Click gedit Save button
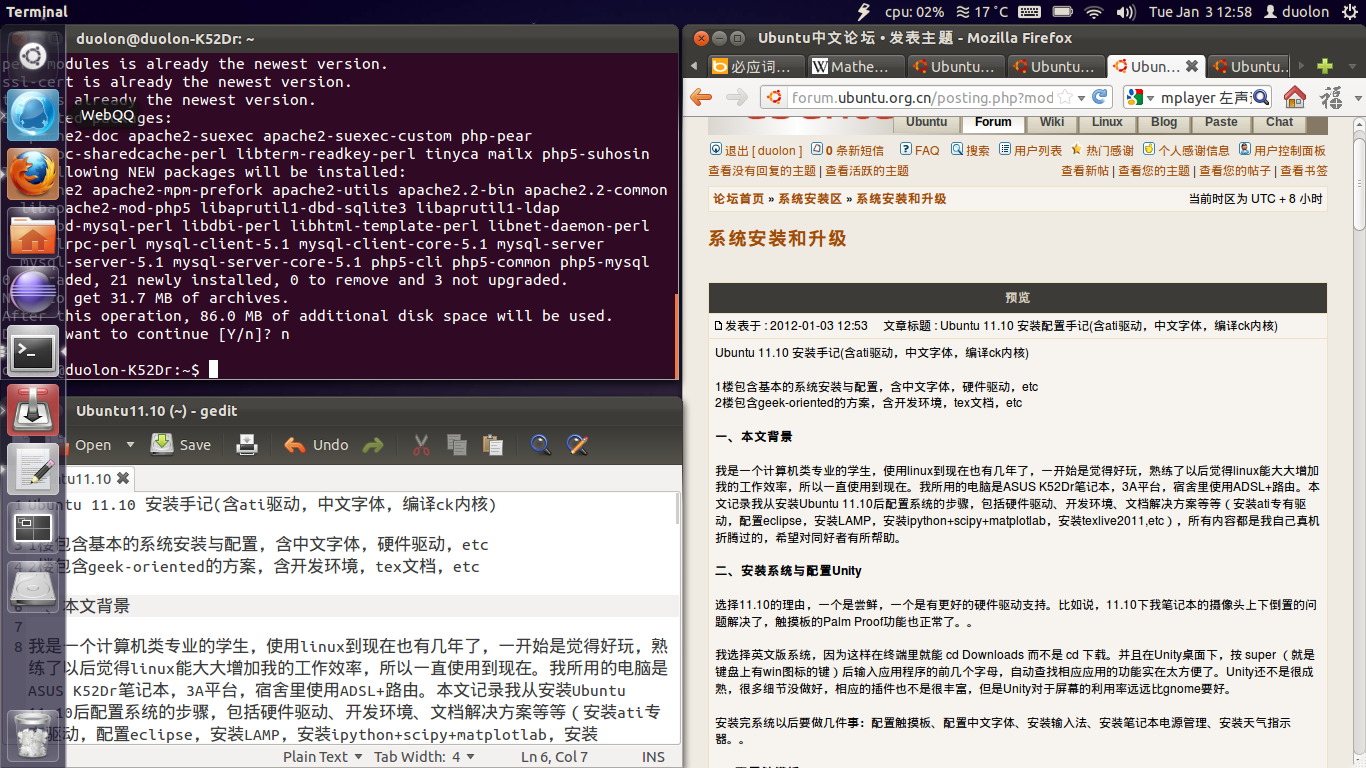Image resolution: width=1366 pixels, height=768 pixels. pyautogui.click(x=181, y=445)
